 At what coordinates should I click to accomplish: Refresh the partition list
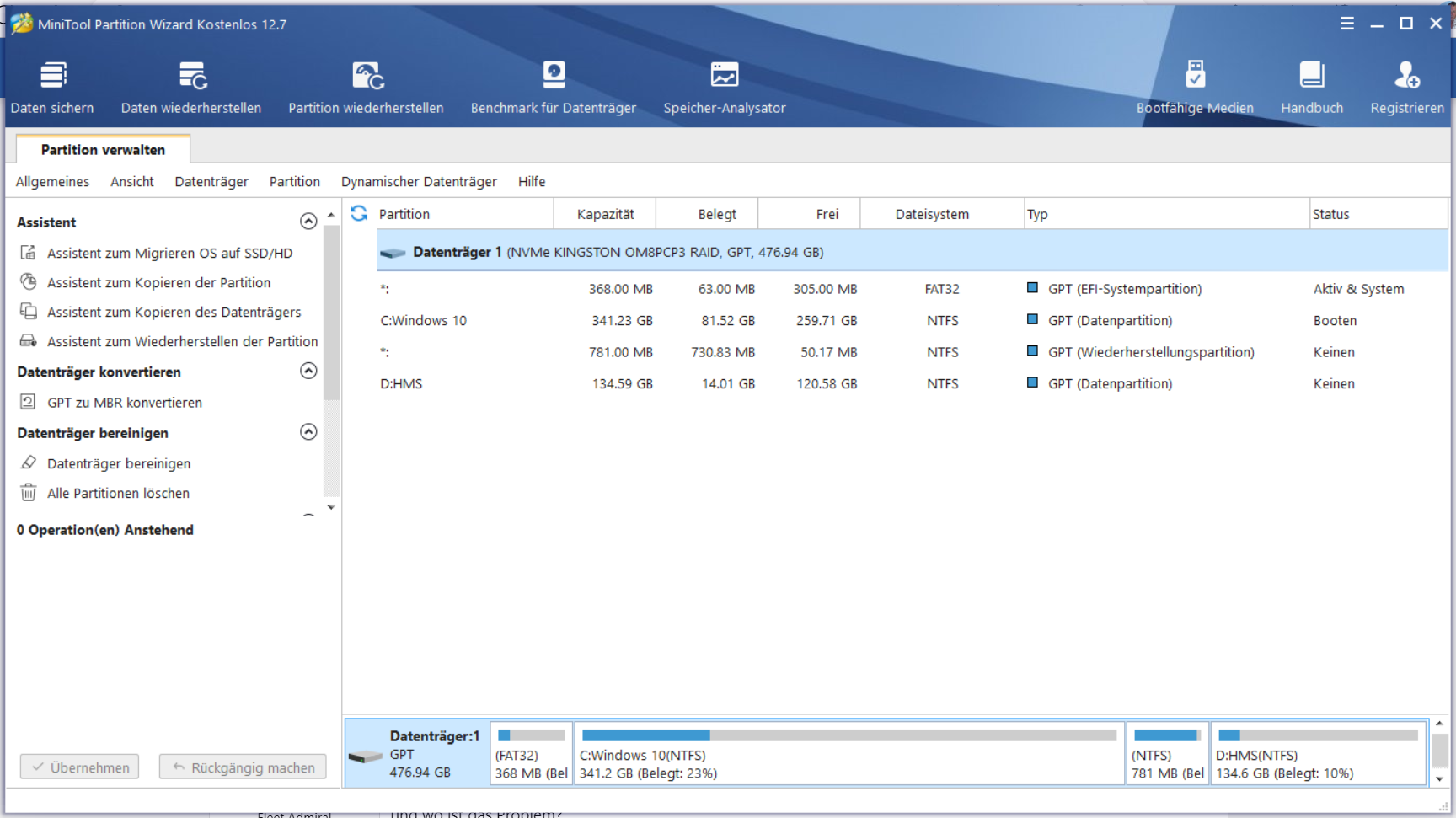pos(359,213)
